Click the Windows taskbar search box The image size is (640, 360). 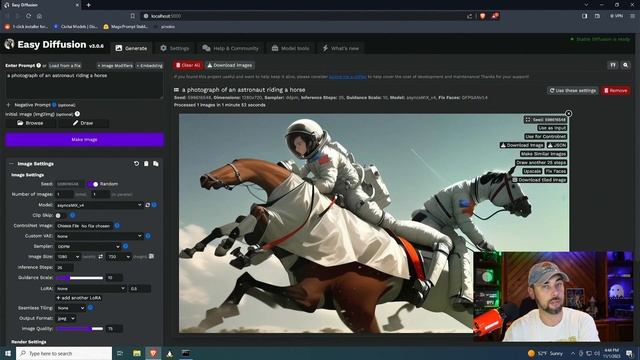point(64,353)
